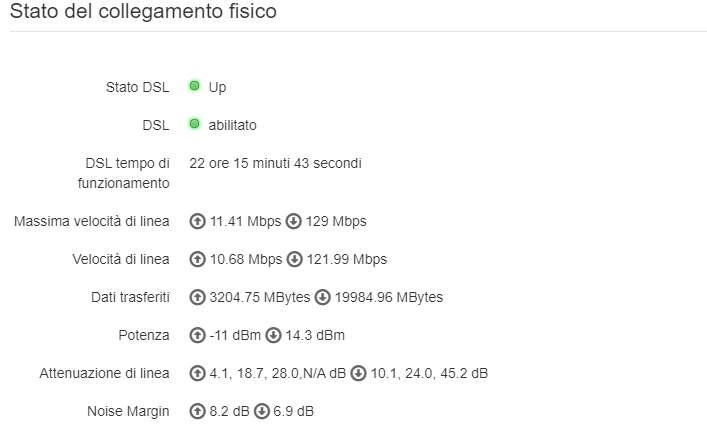The height and width of the screenshot is (433, 707).
Task: Click the upload arrow beside 8.2 dB
Action: click(x=197, y=411)
